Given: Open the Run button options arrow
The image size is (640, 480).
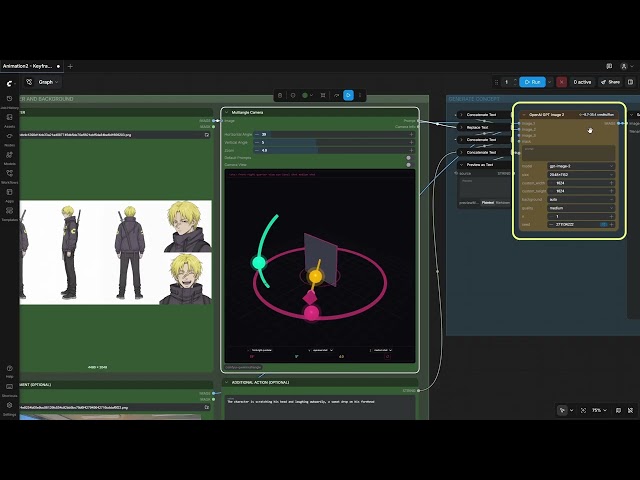Looking at the screenshot, I should (x=549, y=82).
